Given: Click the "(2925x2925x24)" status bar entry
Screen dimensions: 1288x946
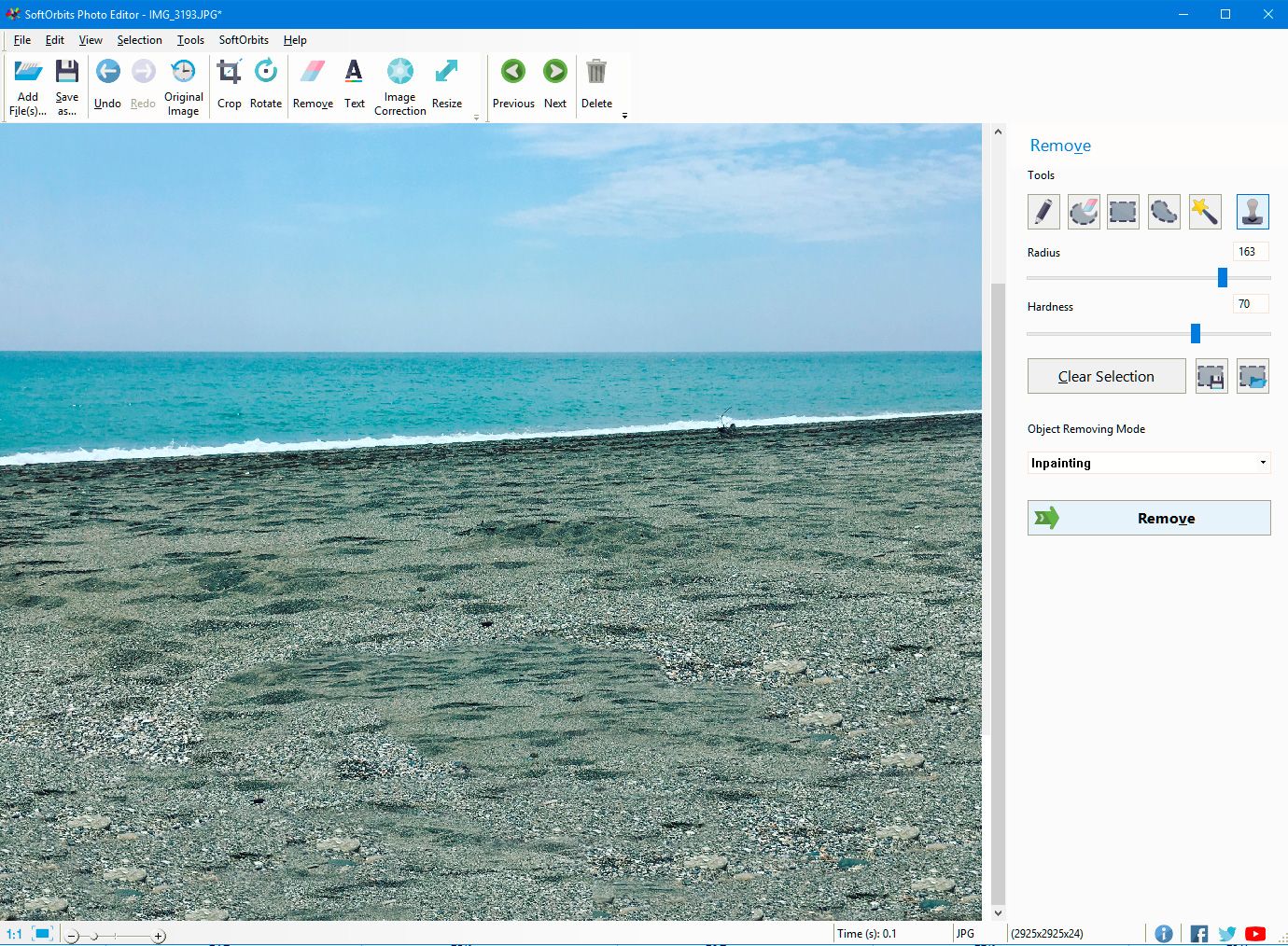Looking at the screenshot, I should (1047, 934).
